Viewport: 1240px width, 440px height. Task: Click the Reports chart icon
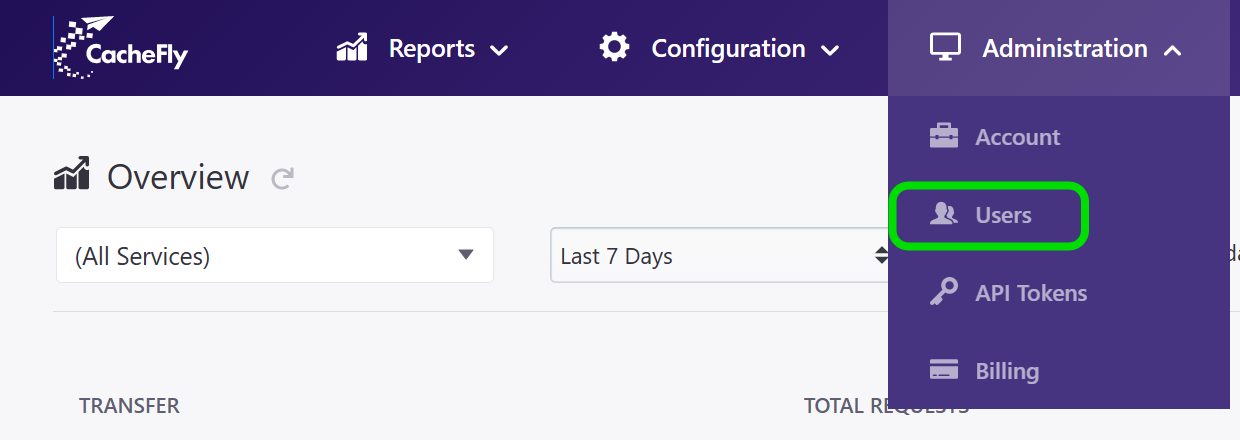pyautogui.click(x=352, y=48)
